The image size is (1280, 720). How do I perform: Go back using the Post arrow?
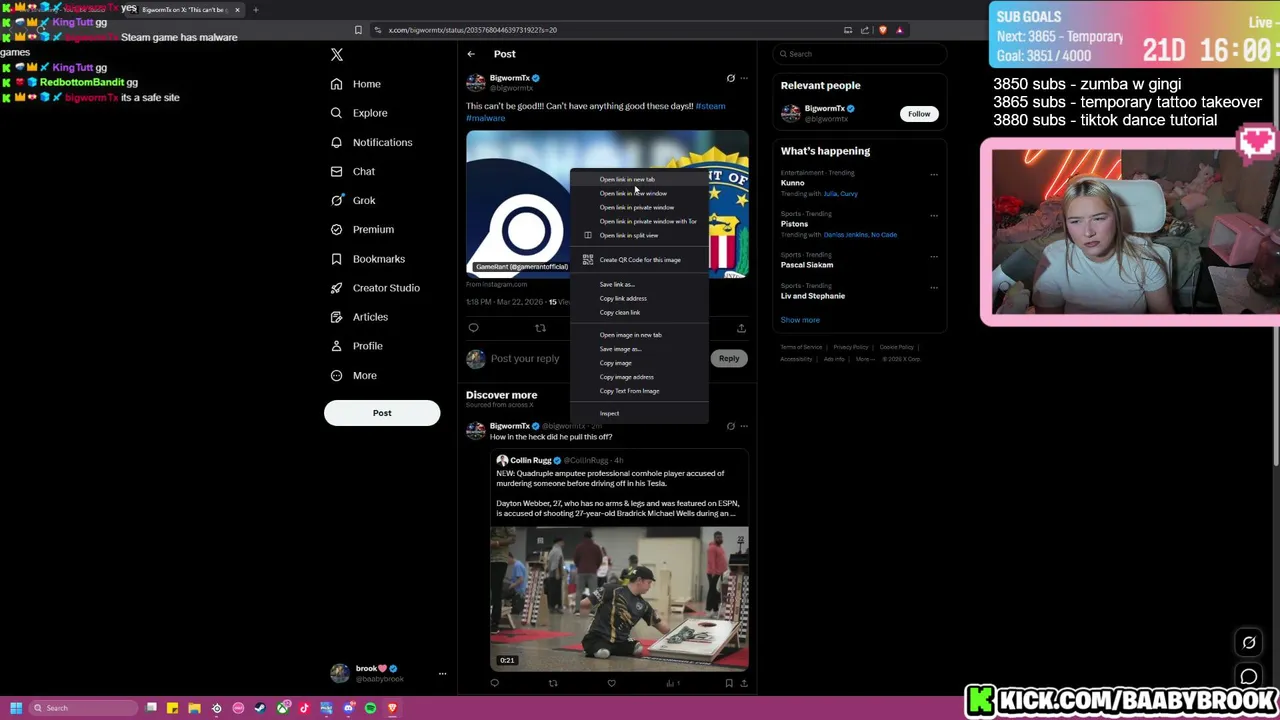pyautogui.click(x=471, y=54)
